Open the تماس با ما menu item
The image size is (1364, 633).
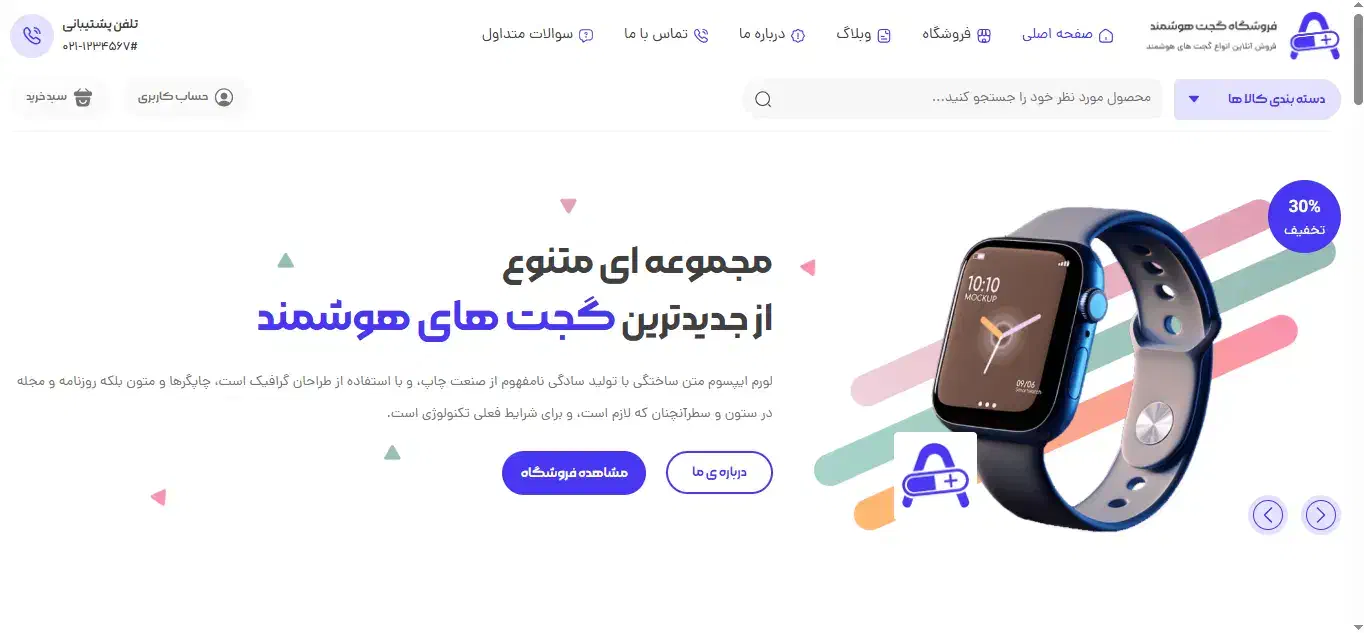[666, 35]
